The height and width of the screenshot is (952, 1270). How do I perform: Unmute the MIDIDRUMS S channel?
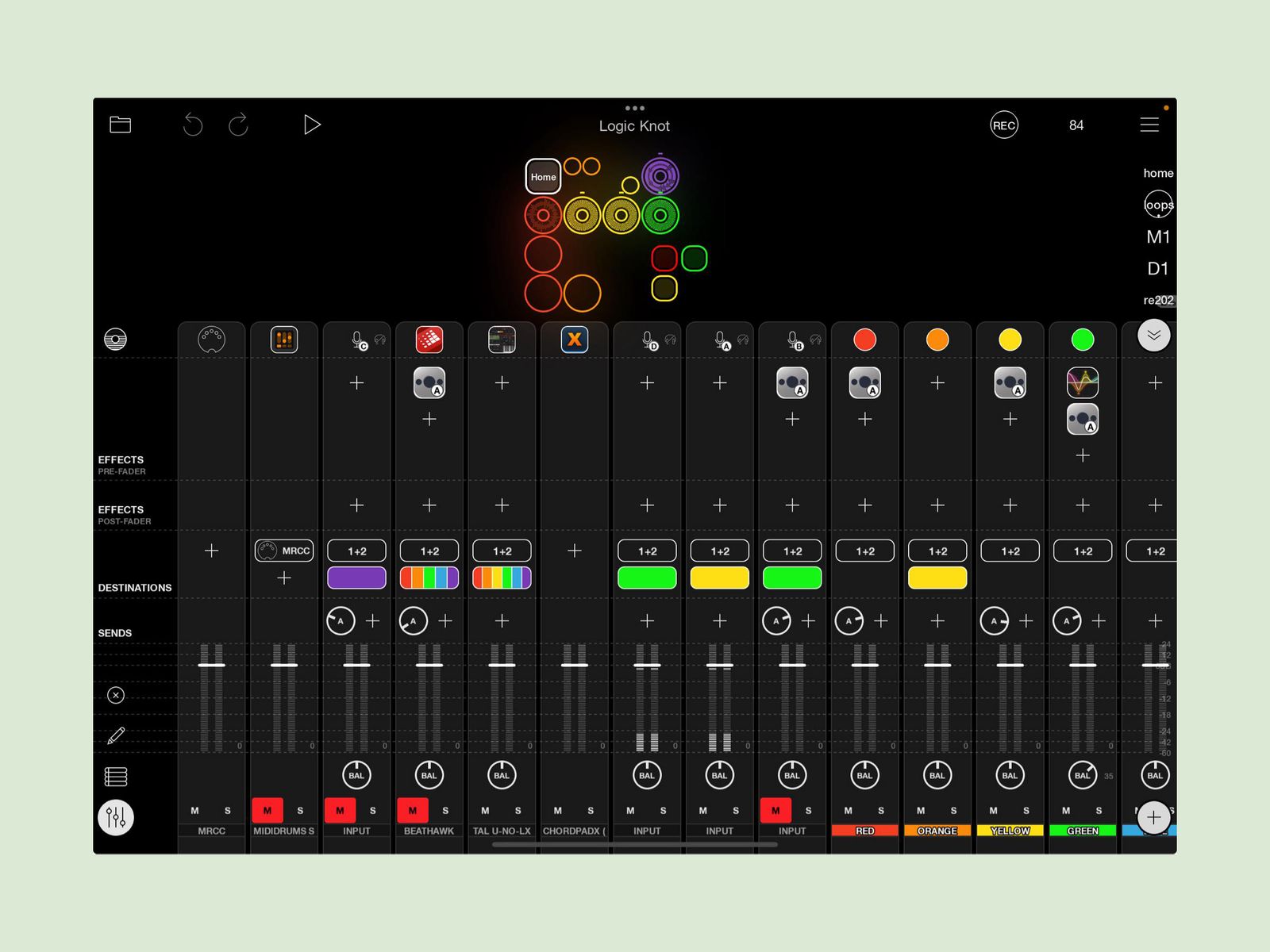267,810
